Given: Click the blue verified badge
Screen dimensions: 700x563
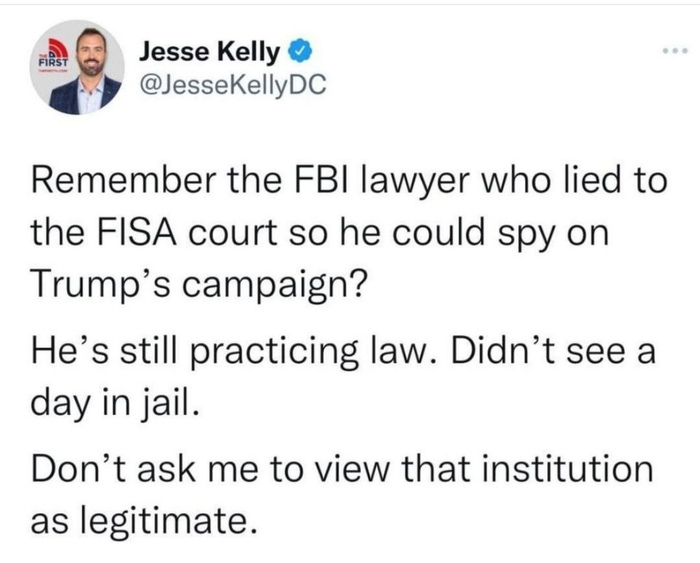Looking at the screenshot, I should point(298,49).
